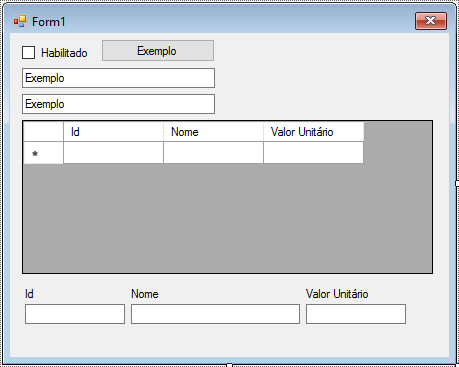The height and width of the screenshot is (367, 459).
Task: Click the Id label above bottom field
Action: click(x=29, y=294)
